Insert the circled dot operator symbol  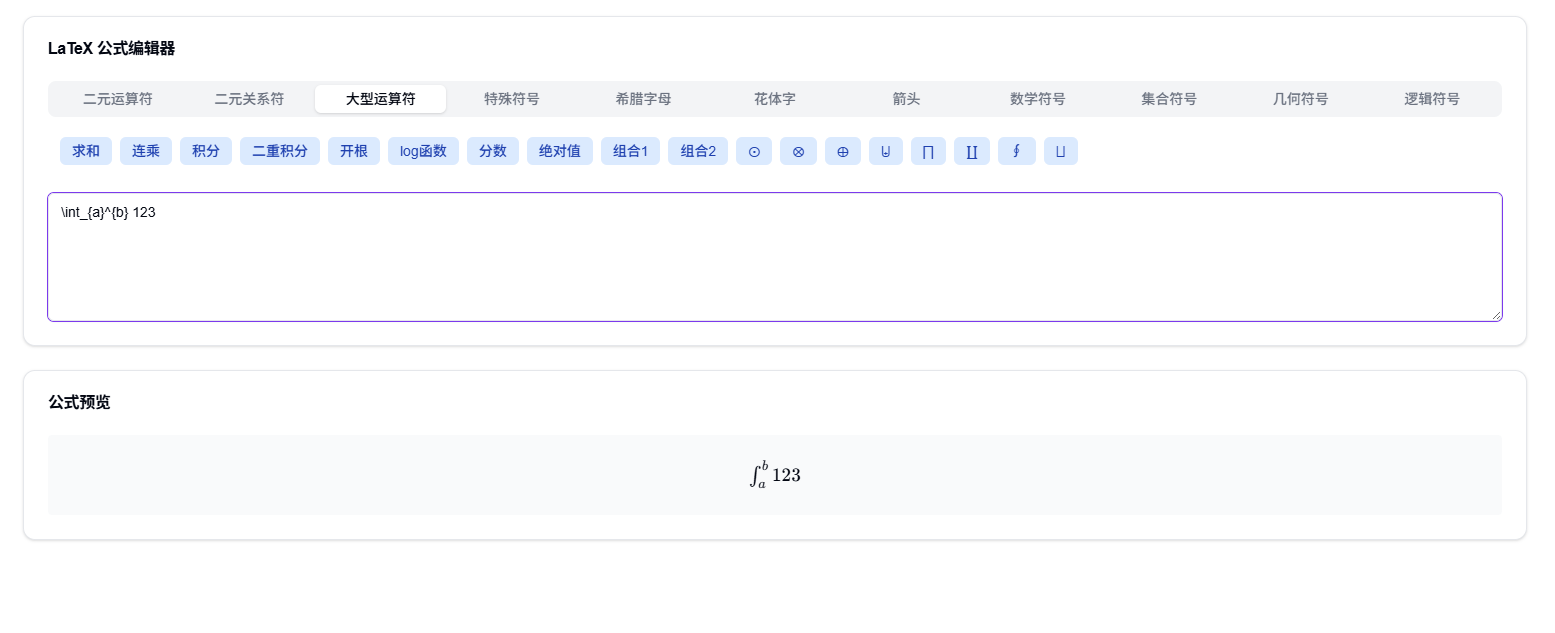754,151
